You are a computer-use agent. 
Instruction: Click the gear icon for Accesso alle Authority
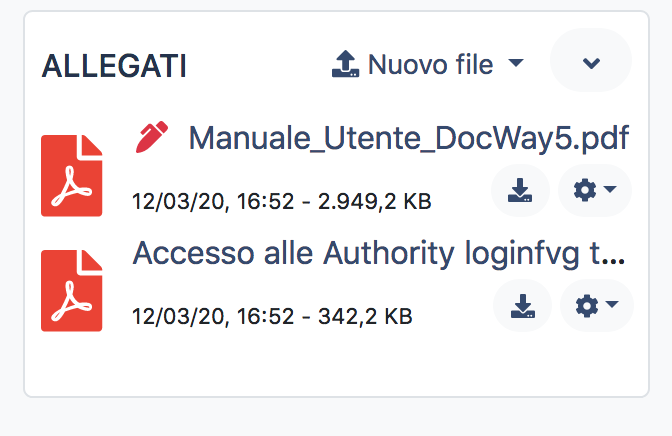point(587,306)
